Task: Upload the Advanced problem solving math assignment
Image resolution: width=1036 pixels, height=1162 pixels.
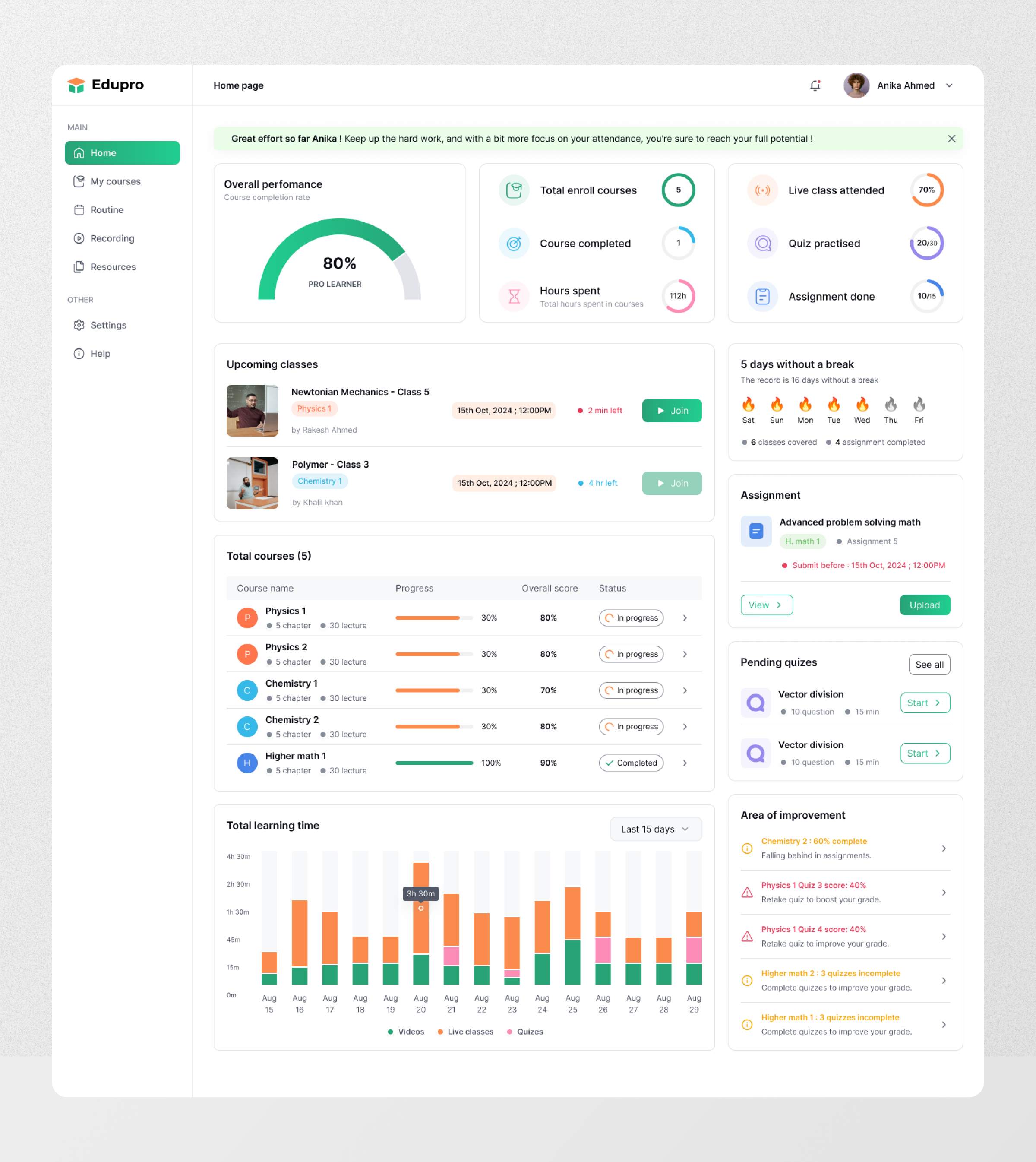Action: 925,605
